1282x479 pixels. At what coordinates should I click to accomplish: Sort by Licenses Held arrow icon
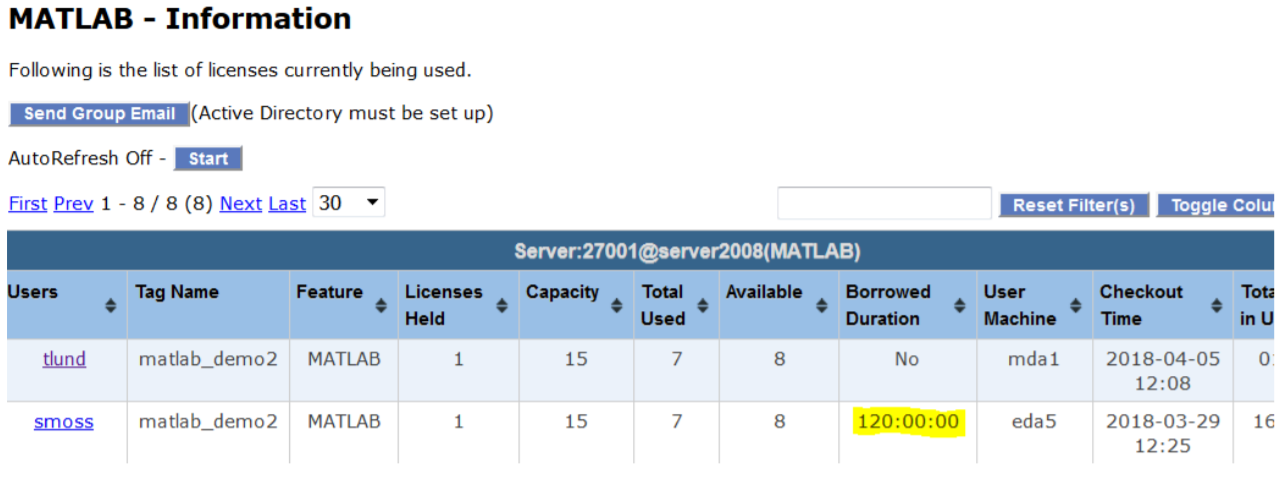pos(502,306)
